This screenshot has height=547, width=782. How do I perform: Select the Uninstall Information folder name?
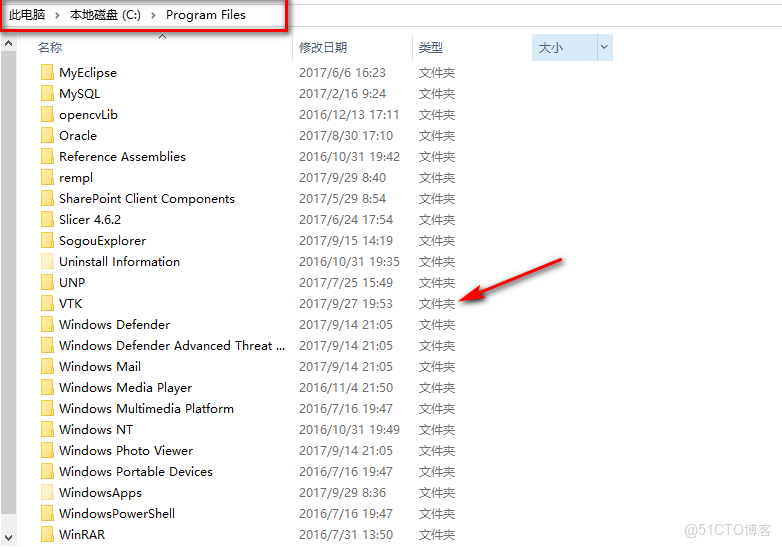pos(119,261)
